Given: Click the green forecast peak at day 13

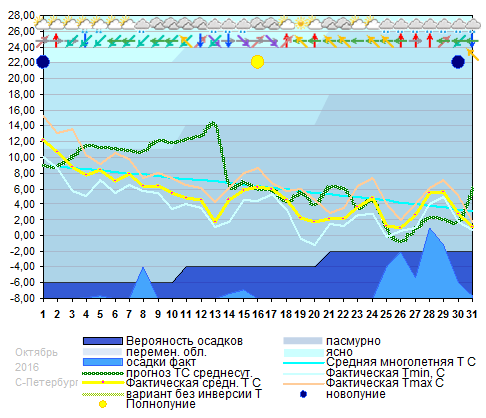Looking at the screenshot, I should [213, 124].
